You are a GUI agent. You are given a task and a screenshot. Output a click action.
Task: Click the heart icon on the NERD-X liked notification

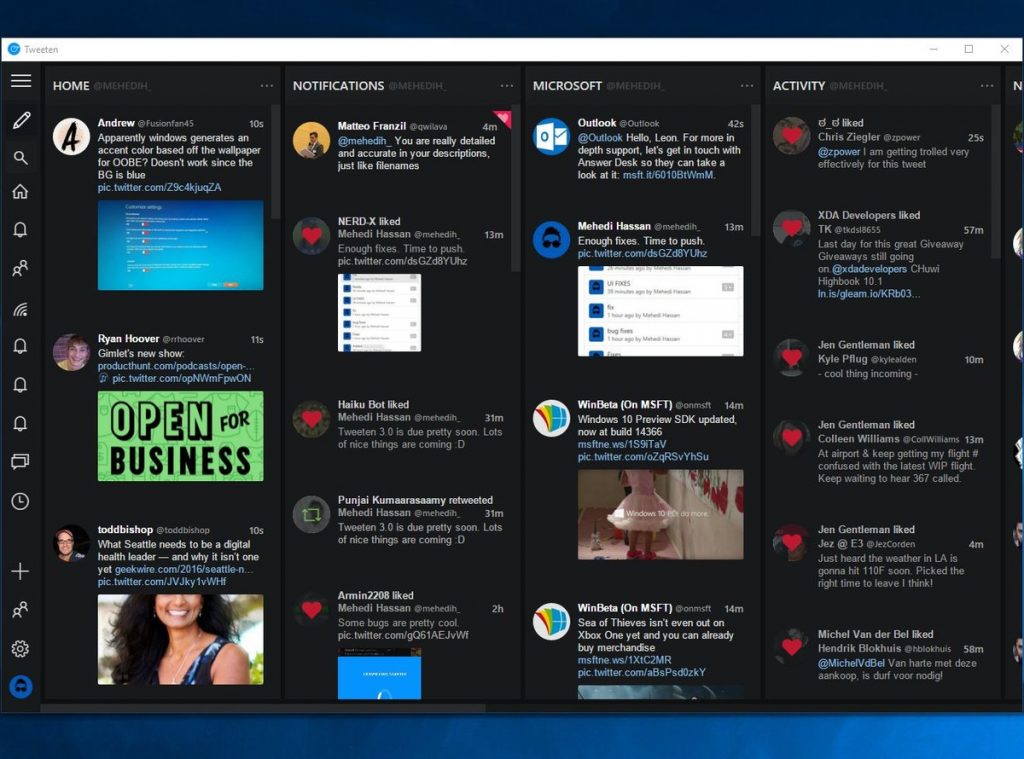312,236
